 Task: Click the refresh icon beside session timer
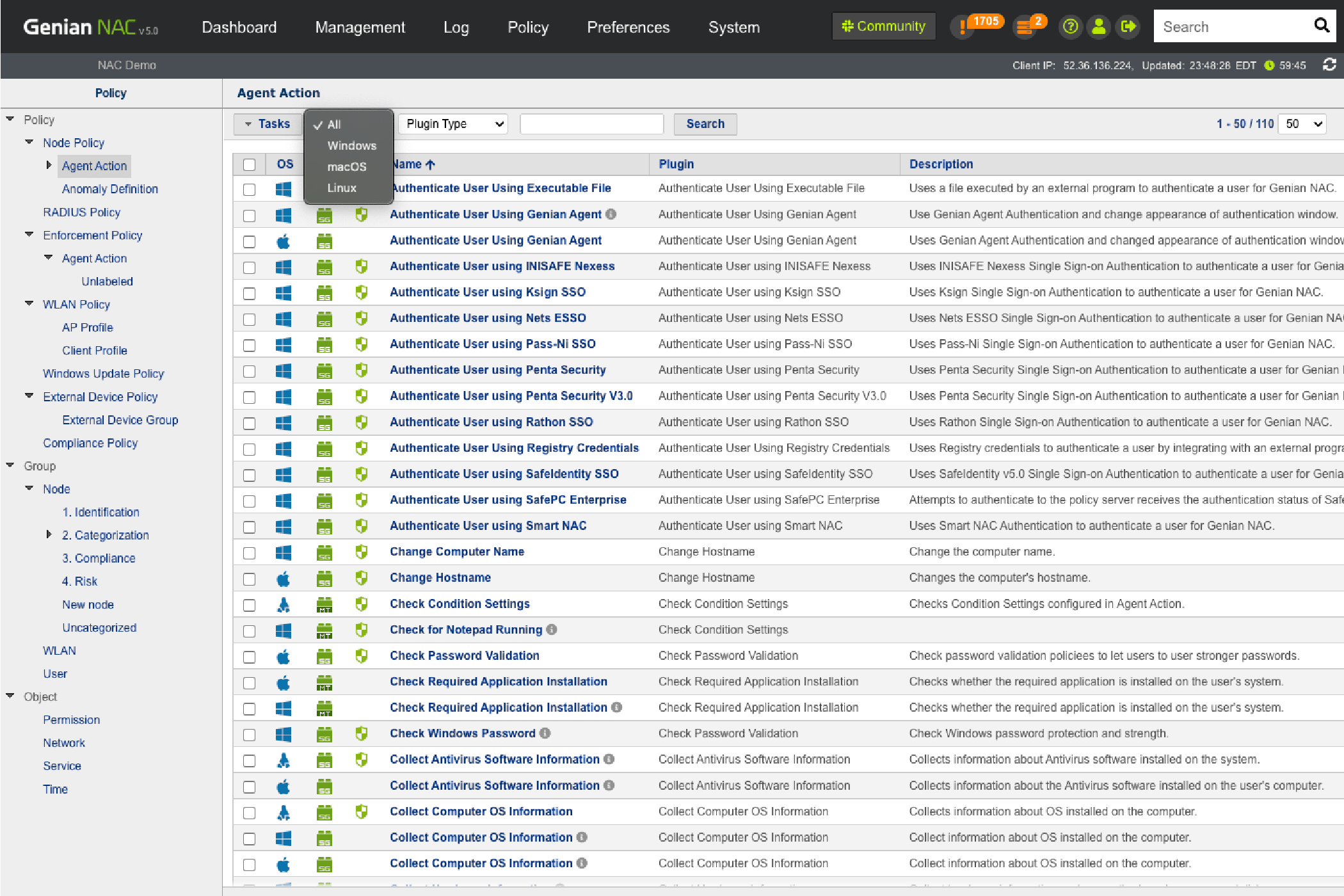[1329, 65]
